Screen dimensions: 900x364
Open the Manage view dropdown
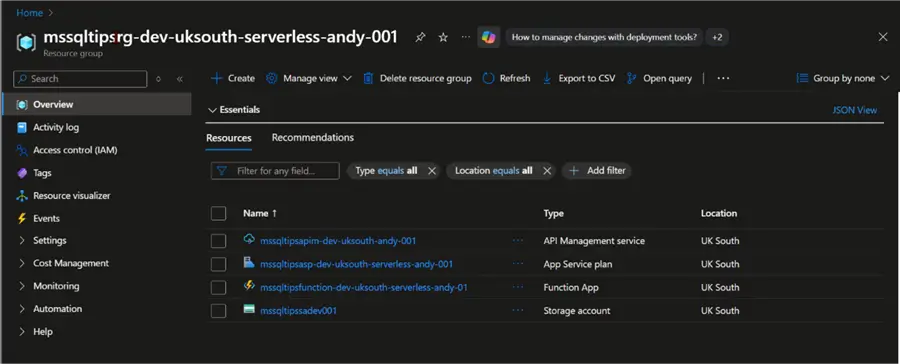[309, 79]
